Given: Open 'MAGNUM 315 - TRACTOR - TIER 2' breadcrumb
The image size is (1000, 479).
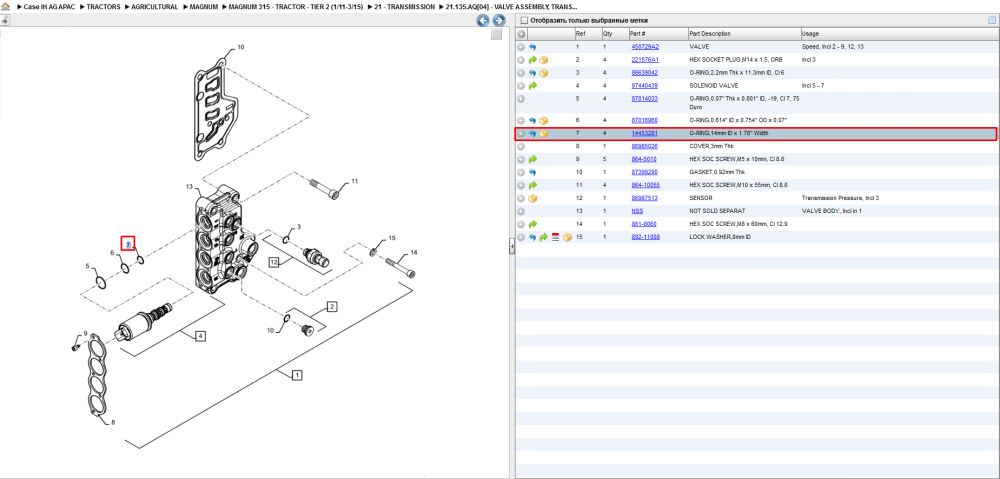Looking at the screenshot, I should coord(295,6).
